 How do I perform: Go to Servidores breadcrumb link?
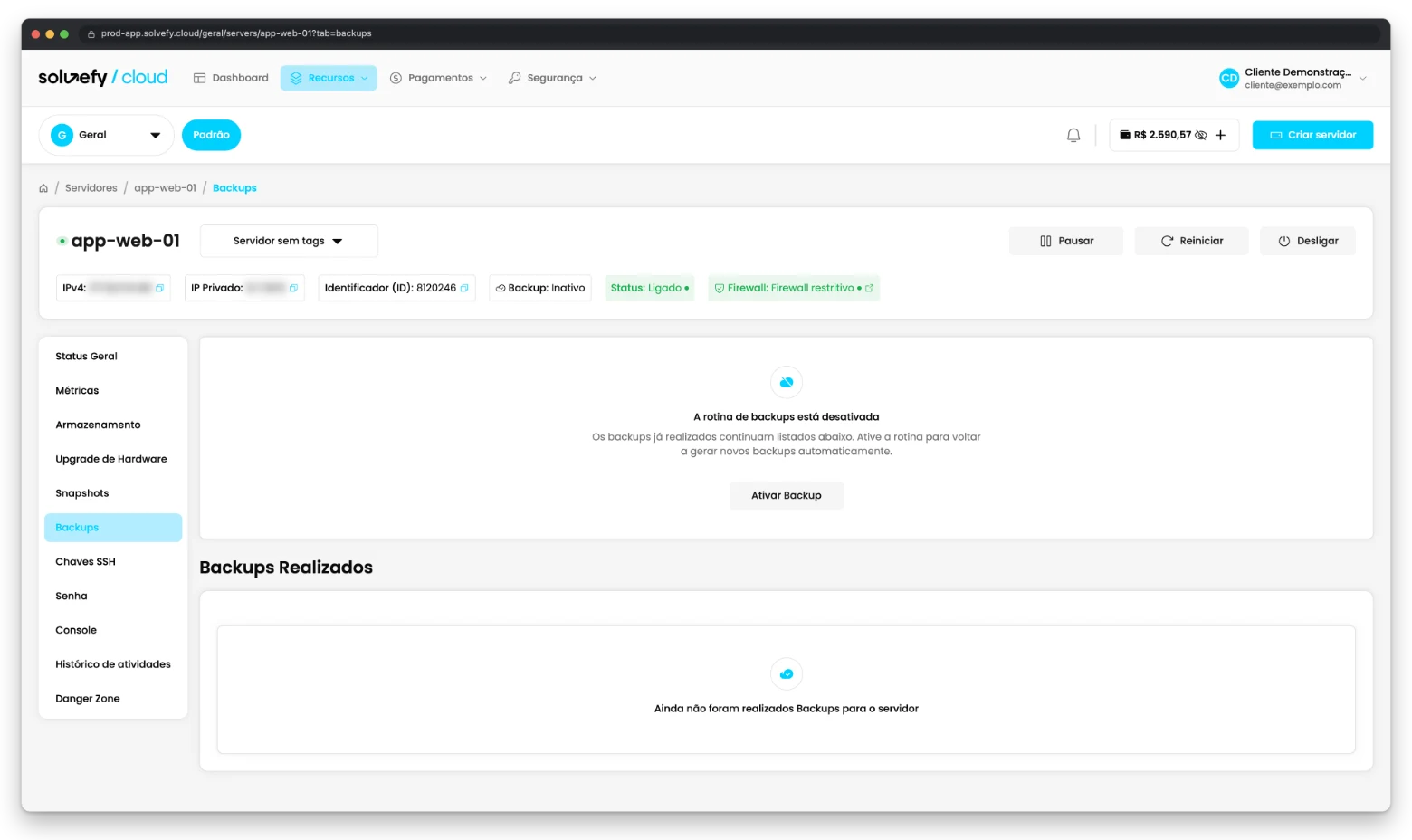click(x=91, y=188)
